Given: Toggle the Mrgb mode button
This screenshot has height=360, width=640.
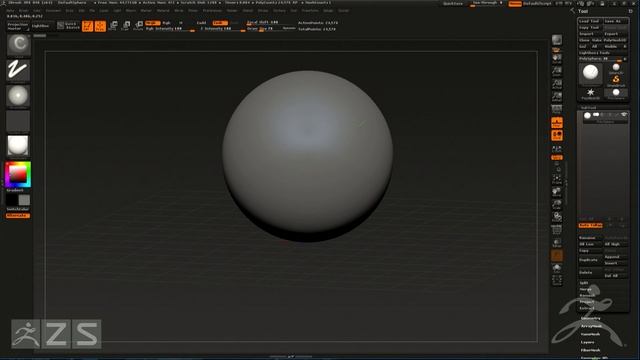Looking at the screenshot, I should 153,23.
